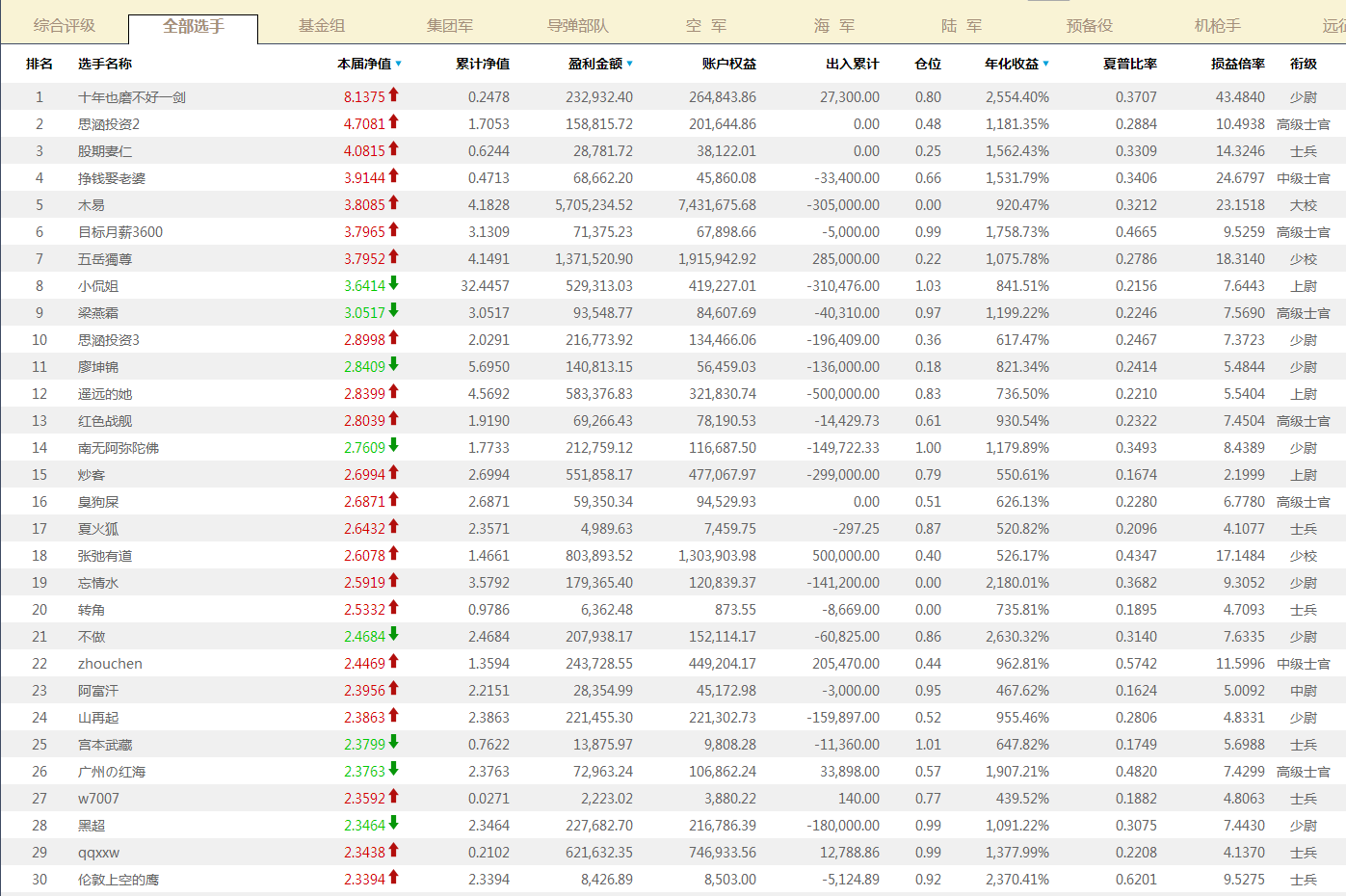Click the 衔级 column header

pyautogui.click(x=1304, y=64)
